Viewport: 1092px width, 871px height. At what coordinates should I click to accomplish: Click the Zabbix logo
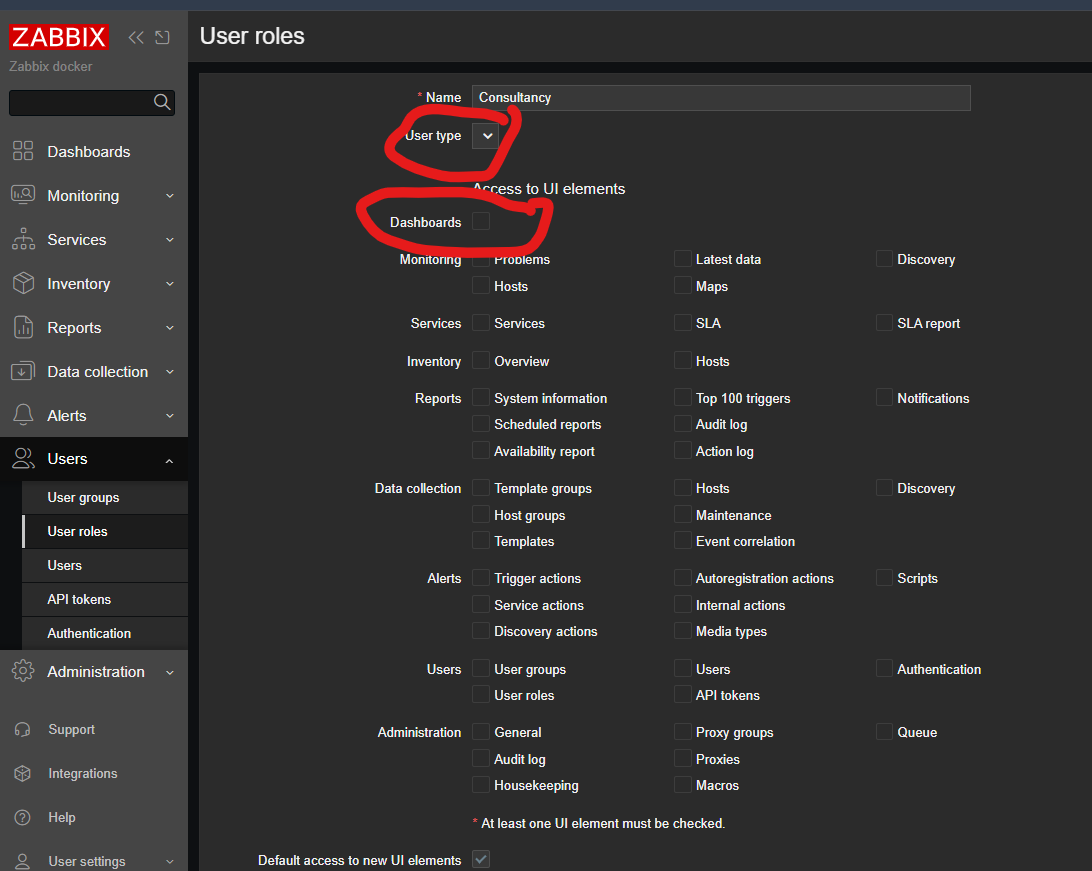coord(59,38)
